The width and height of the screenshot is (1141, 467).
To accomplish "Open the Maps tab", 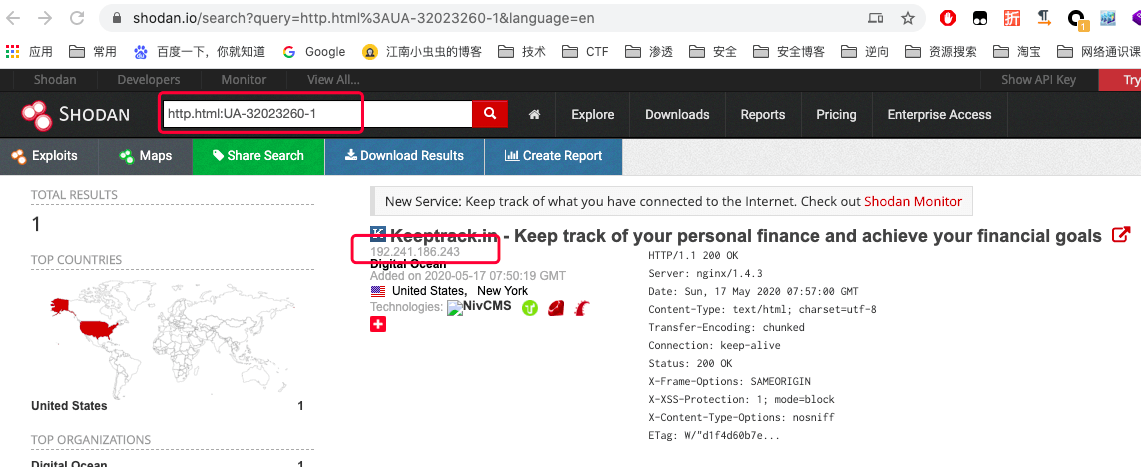I will click(x=146, y=156).
